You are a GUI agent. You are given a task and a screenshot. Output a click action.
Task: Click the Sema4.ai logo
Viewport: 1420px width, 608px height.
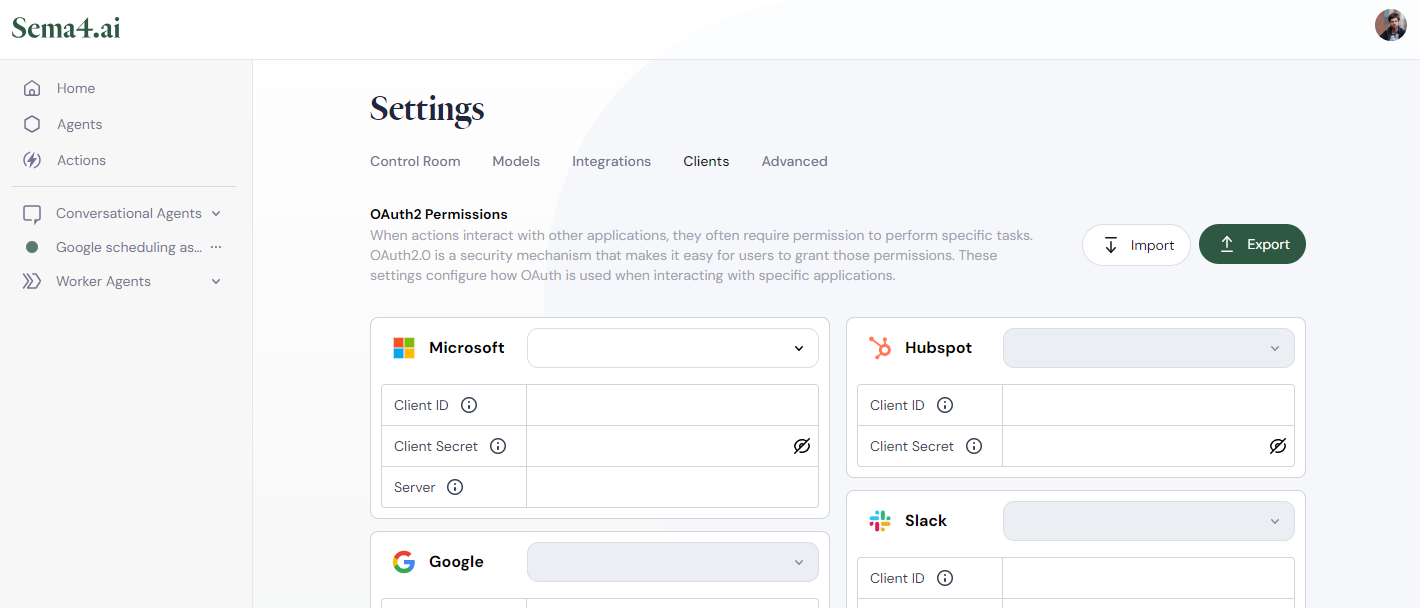pyautogui.click(x=66, y=28)
